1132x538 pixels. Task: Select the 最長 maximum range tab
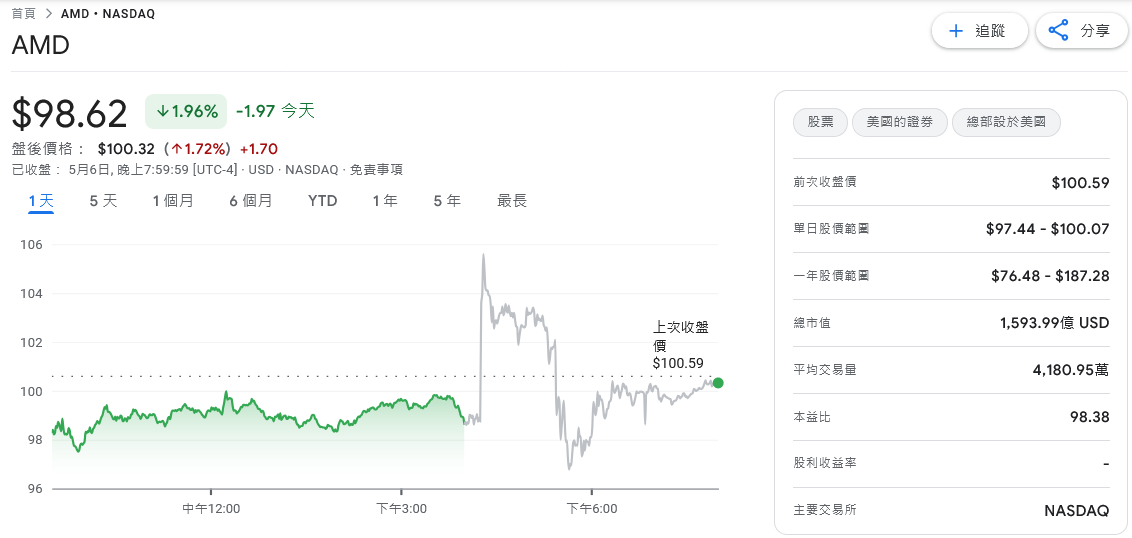click(x=512, y=201)
